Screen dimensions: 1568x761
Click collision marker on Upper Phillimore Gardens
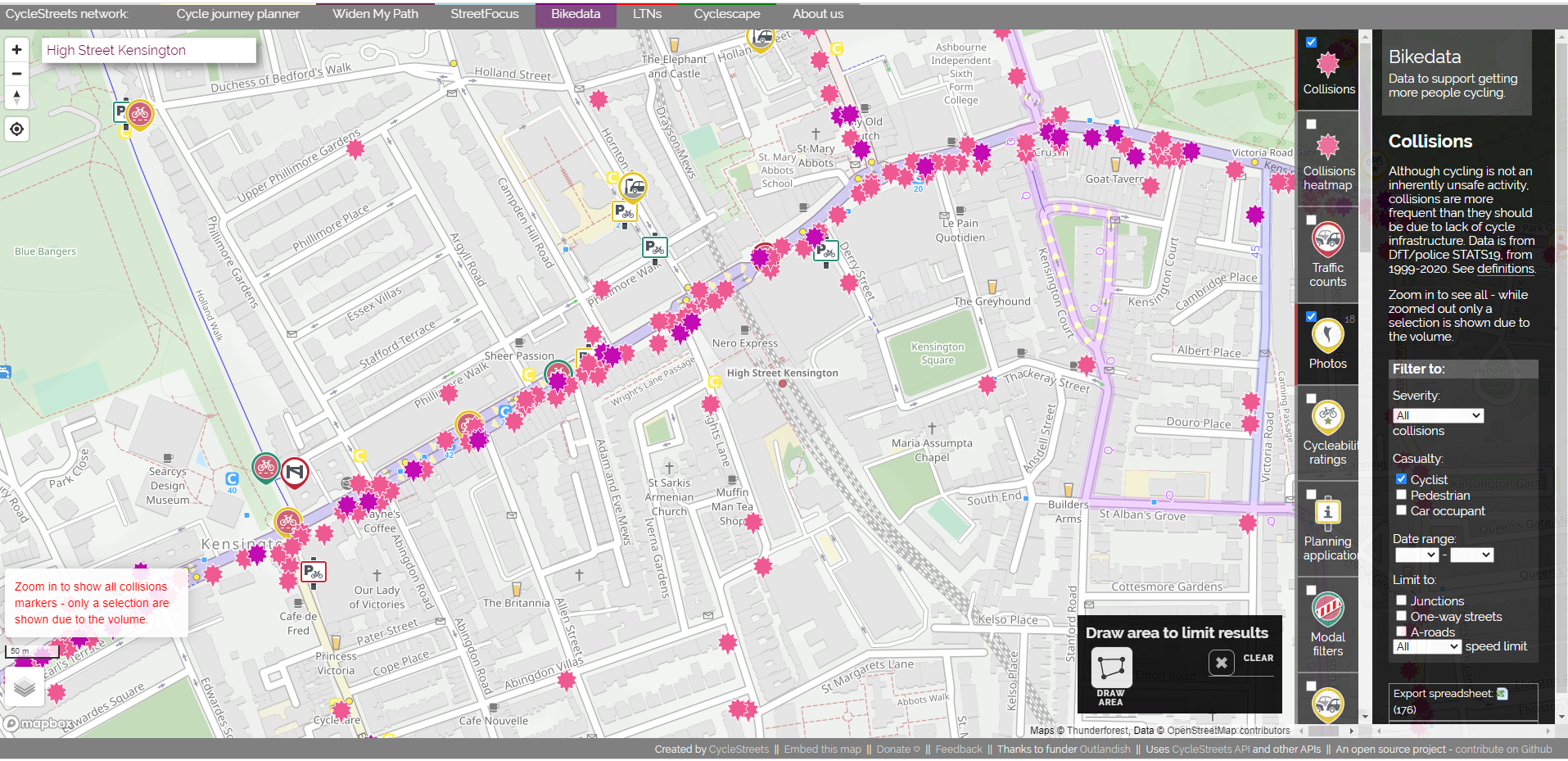pos(355,148)
